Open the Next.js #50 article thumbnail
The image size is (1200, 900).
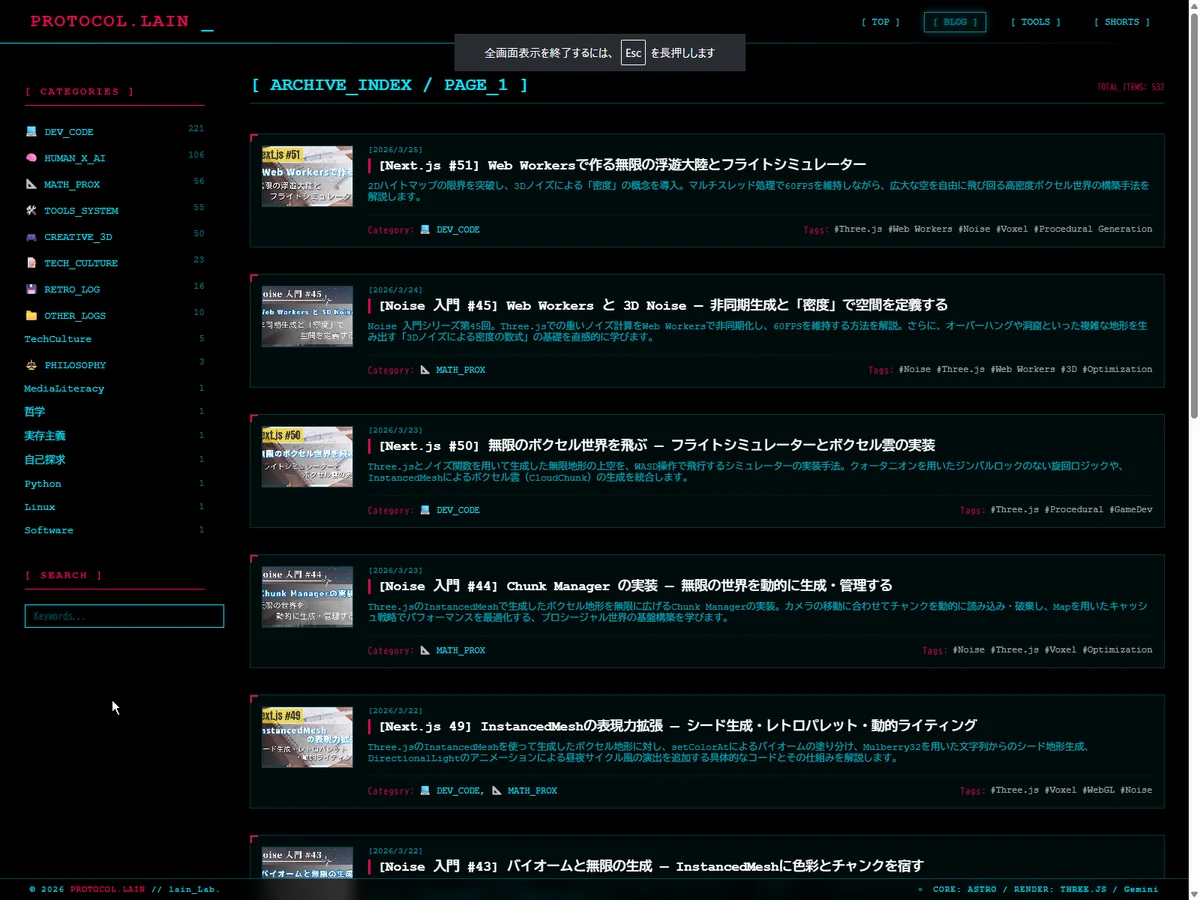[307, 457]
